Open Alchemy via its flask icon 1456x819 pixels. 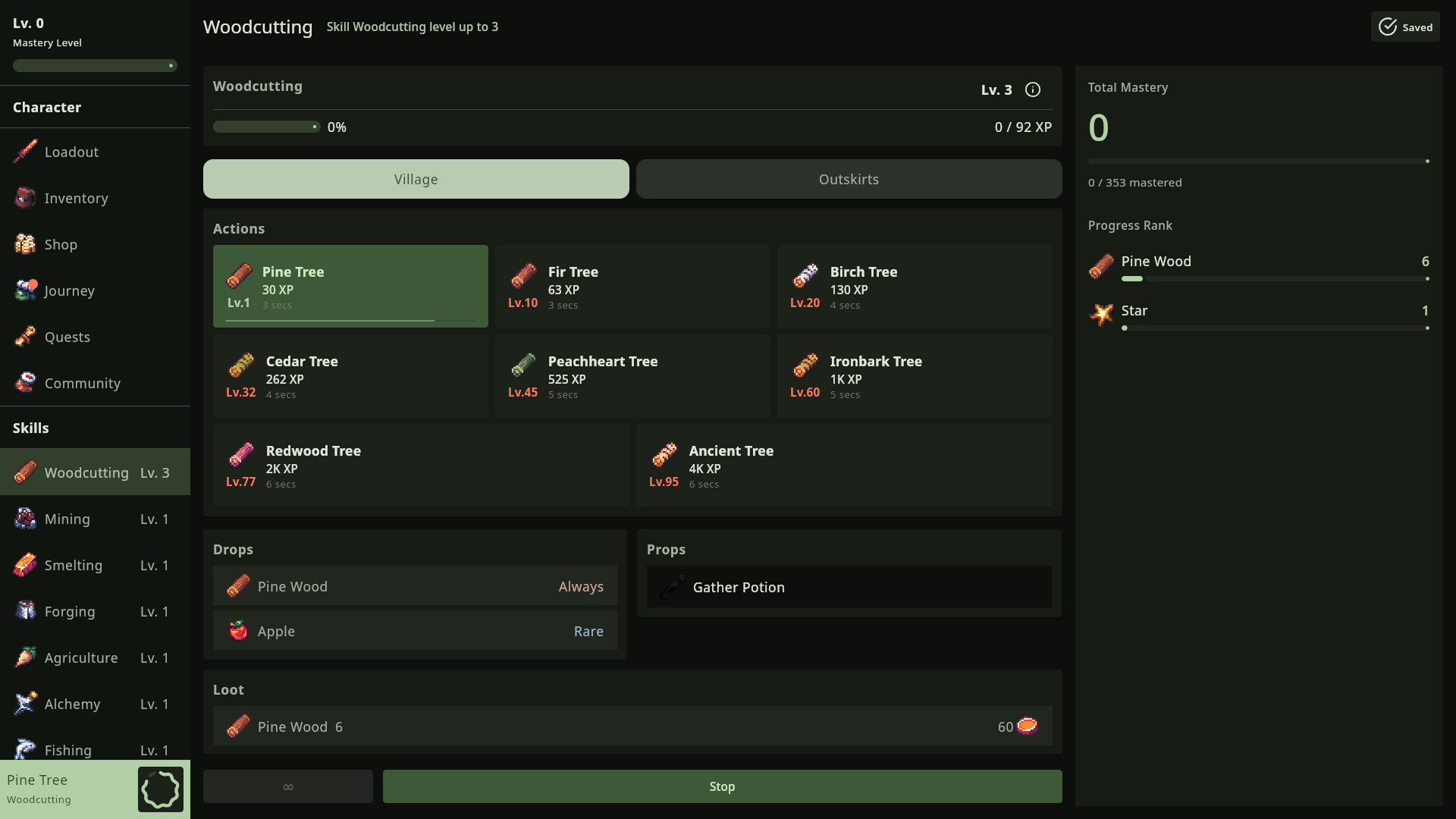pos(24,704)
